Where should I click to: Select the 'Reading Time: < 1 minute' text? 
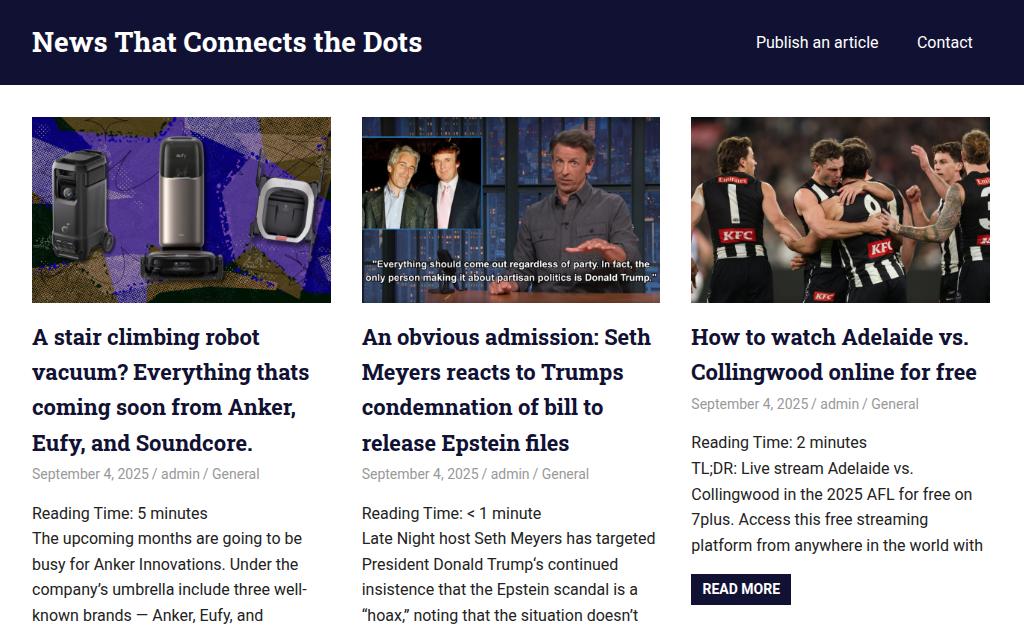point(451,513)
